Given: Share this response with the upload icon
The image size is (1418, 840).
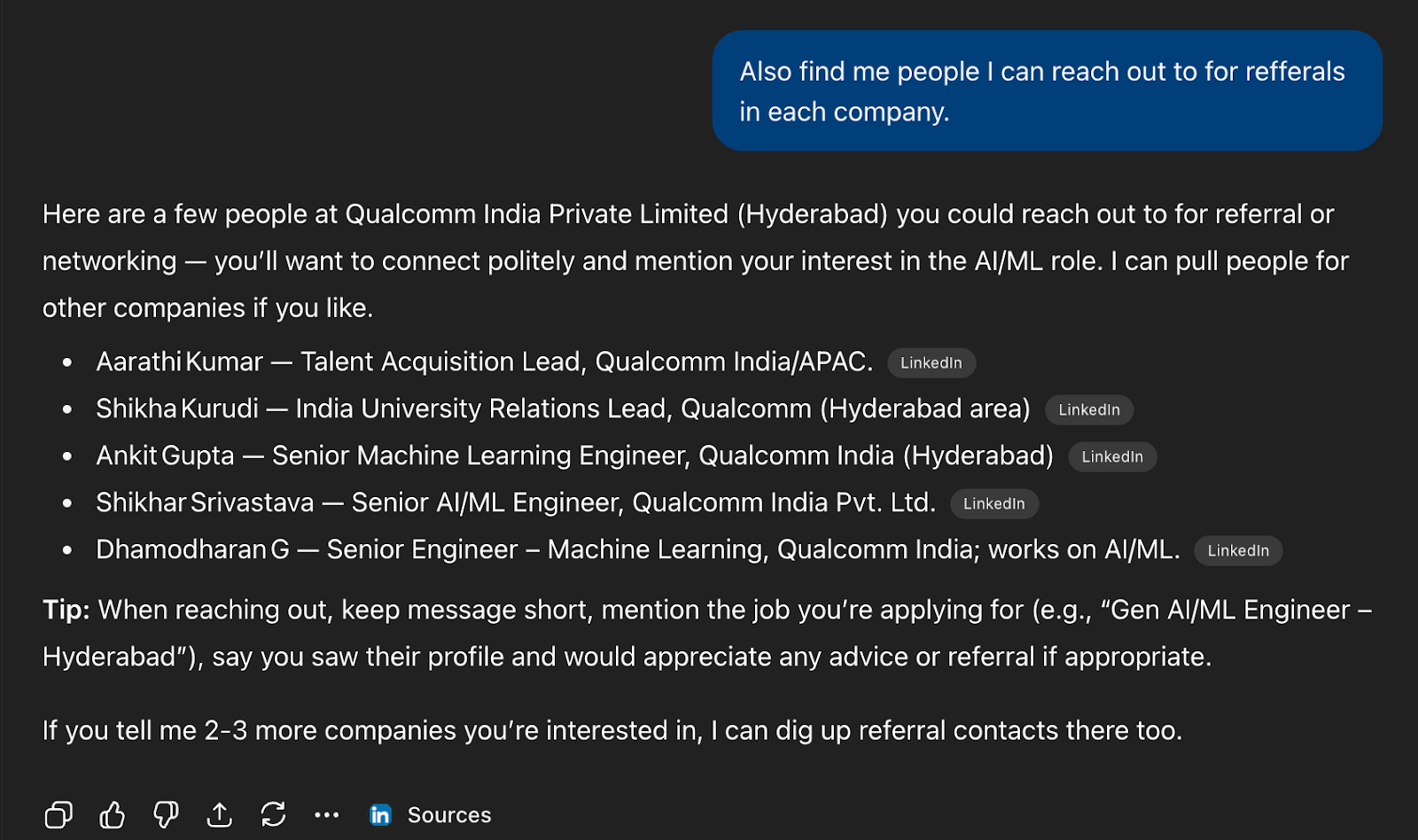Looking at the screenshot, I should [x=220, y=814].
